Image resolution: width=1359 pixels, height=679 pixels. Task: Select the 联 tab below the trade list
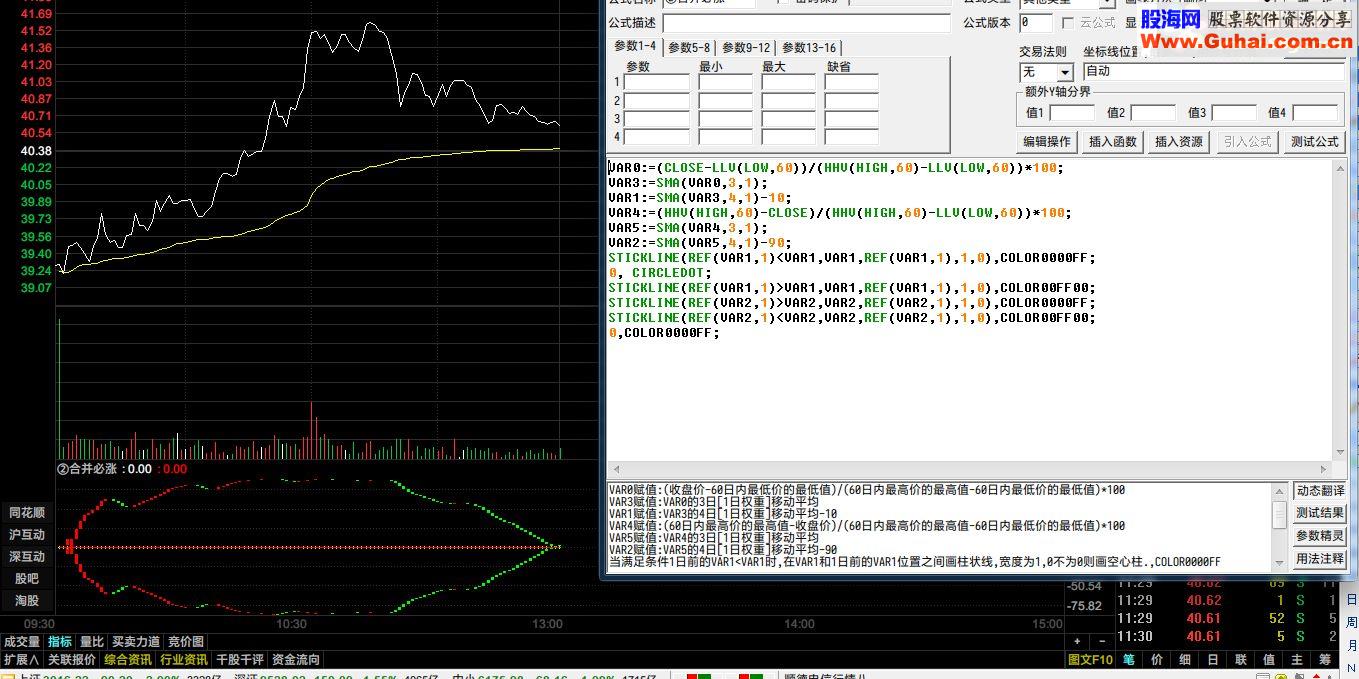1240,660
